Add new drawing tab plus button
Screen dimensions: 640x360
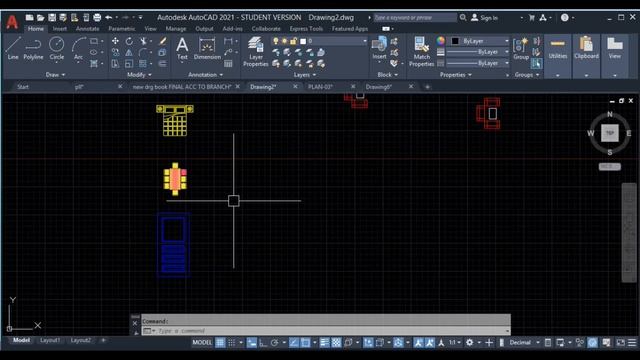427,87
